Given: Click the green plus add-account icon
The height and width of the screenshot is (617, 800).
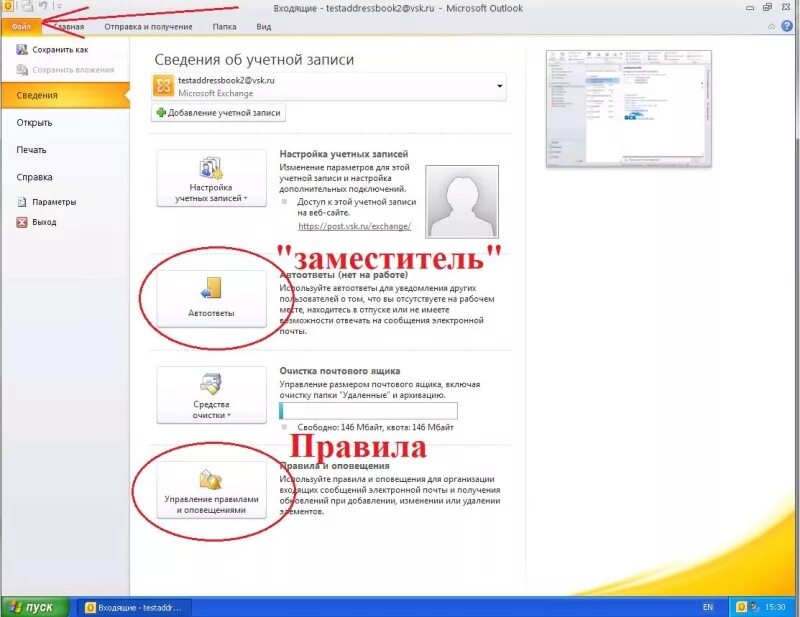Looking at the screenshot, I should pos(161,113).
